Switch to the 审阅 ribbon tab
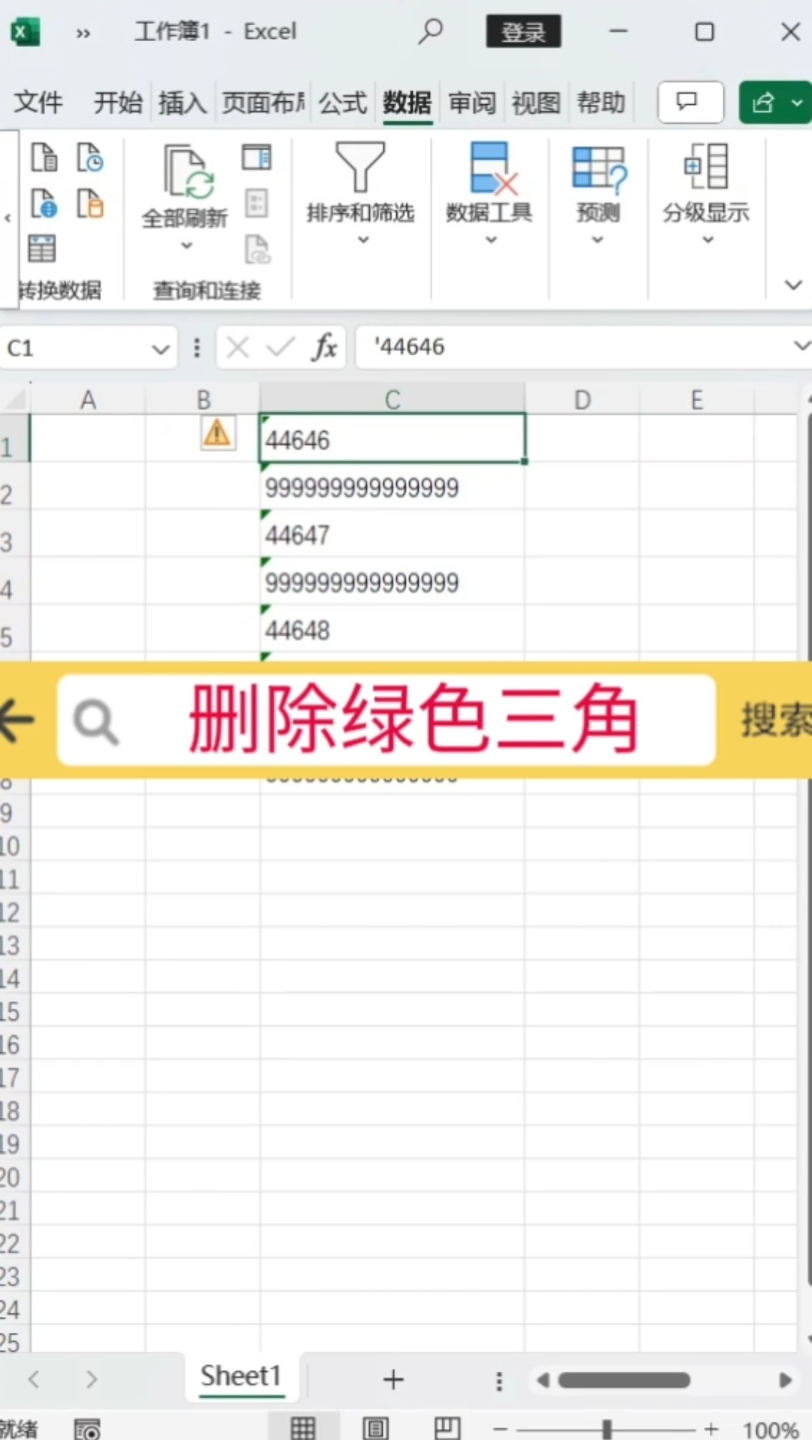The height and width of the screenshot is (1440, 812). pyautogui.click(x=471, y=102)
